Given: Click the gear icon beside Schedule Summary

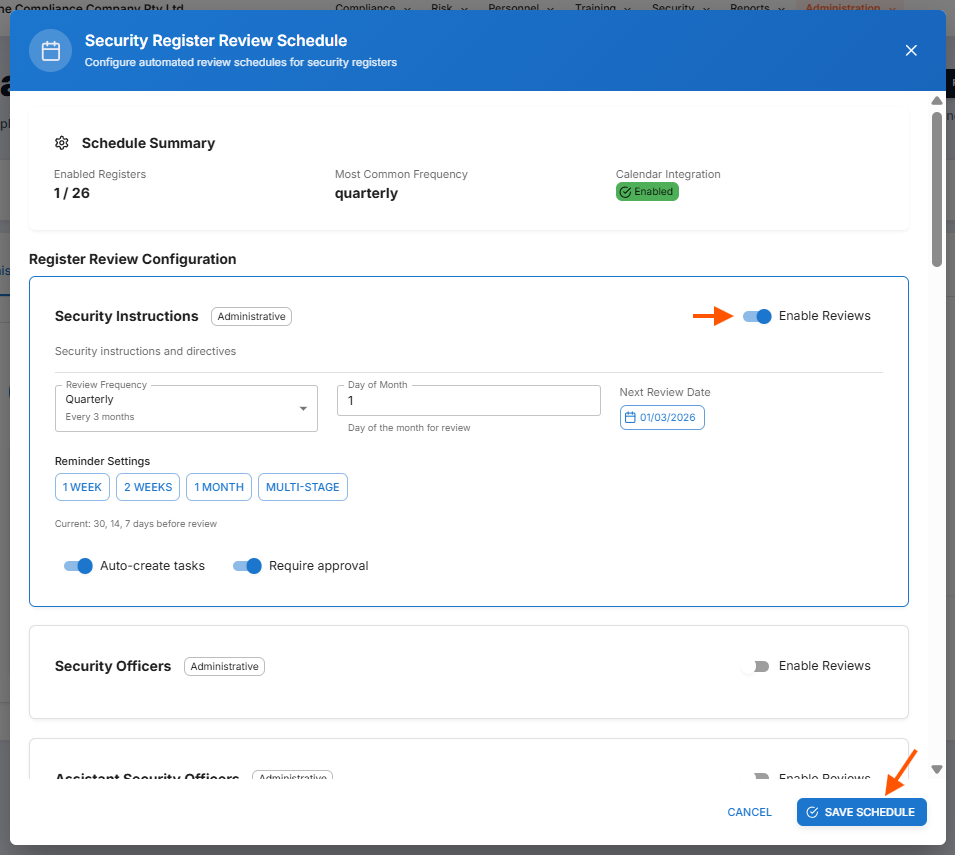Looking at the screenshot, I should click(62, 143).
